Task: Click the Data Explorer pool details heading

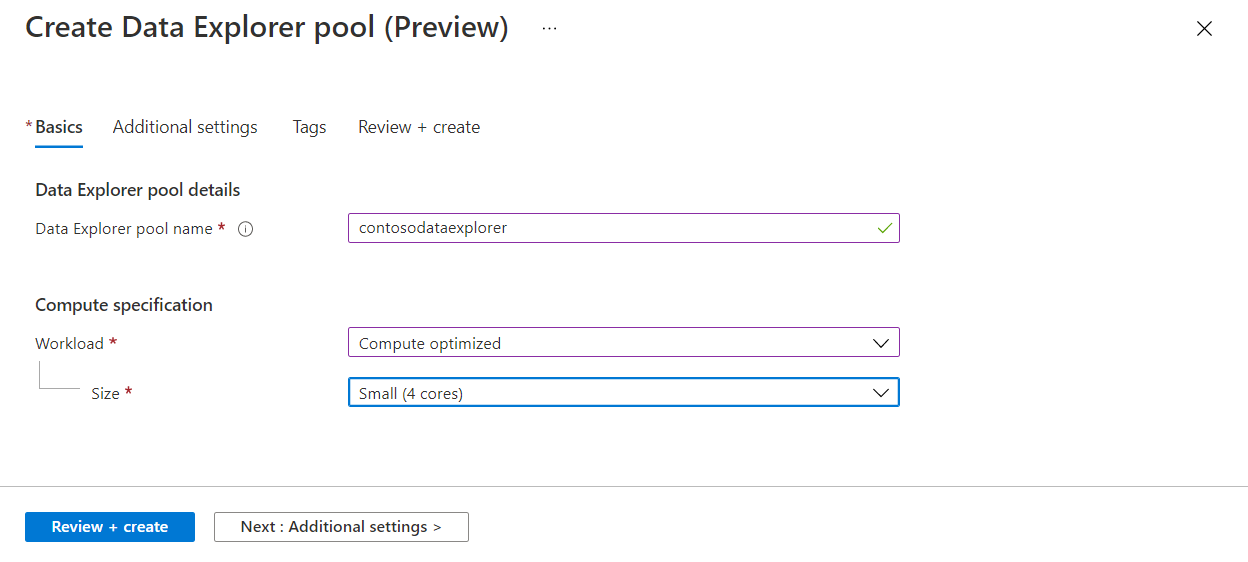Action: 138,190
